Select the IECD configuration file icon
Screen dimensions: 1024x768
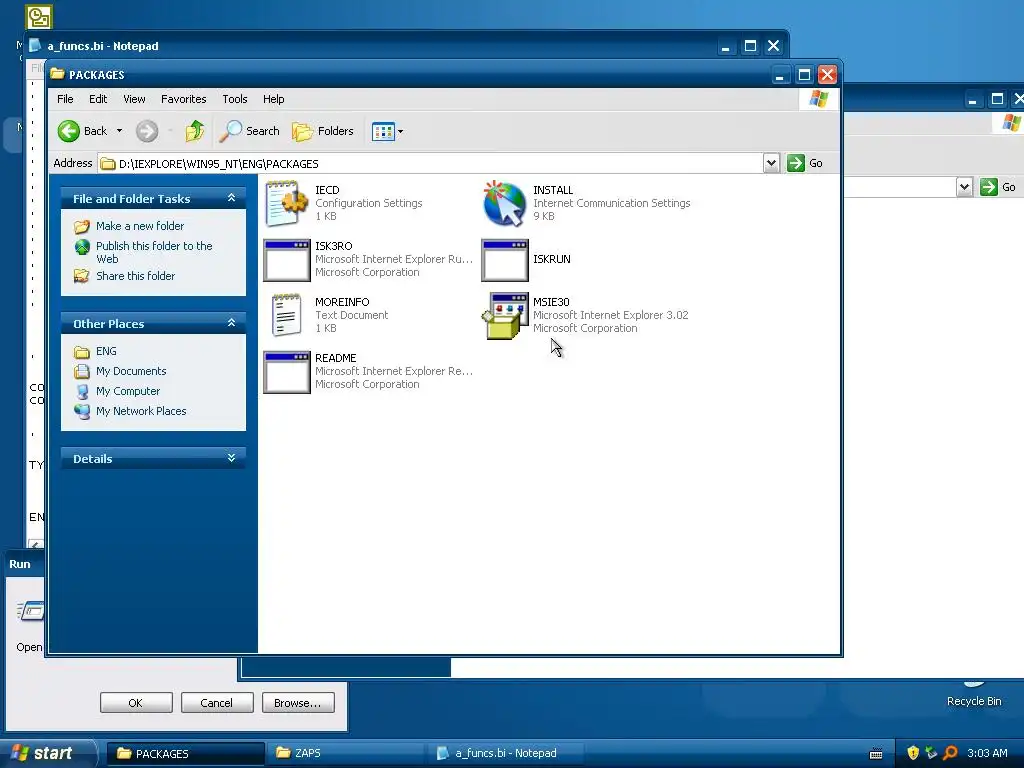pos(286,204)
